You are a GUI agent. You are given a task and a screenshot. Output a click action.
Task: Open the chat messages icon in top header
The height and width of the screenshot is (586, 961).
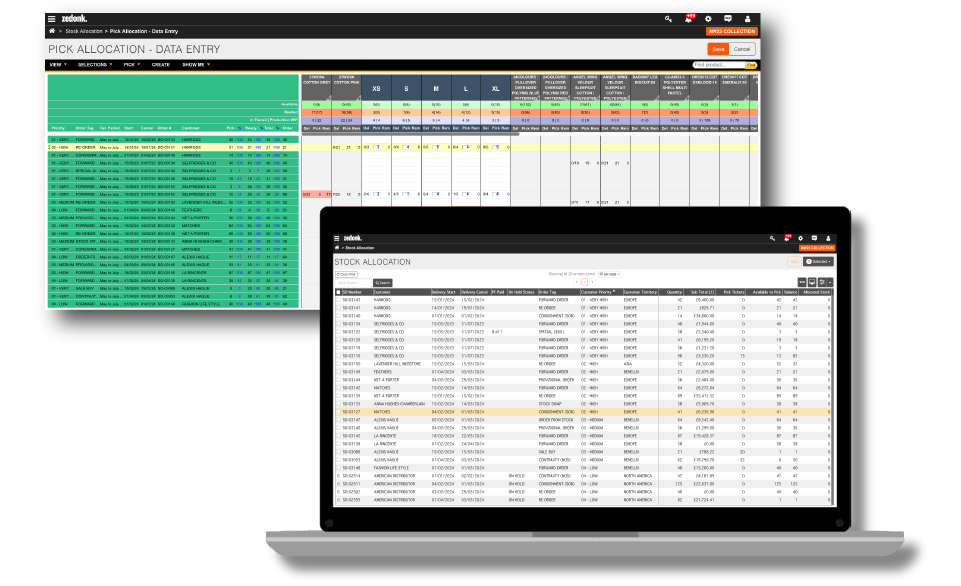click(x=728, y=19)
